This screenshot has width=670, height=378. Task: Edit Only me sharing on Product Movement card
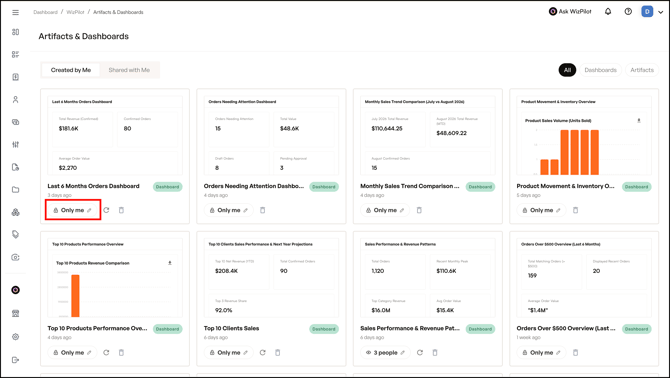point(541,210)
